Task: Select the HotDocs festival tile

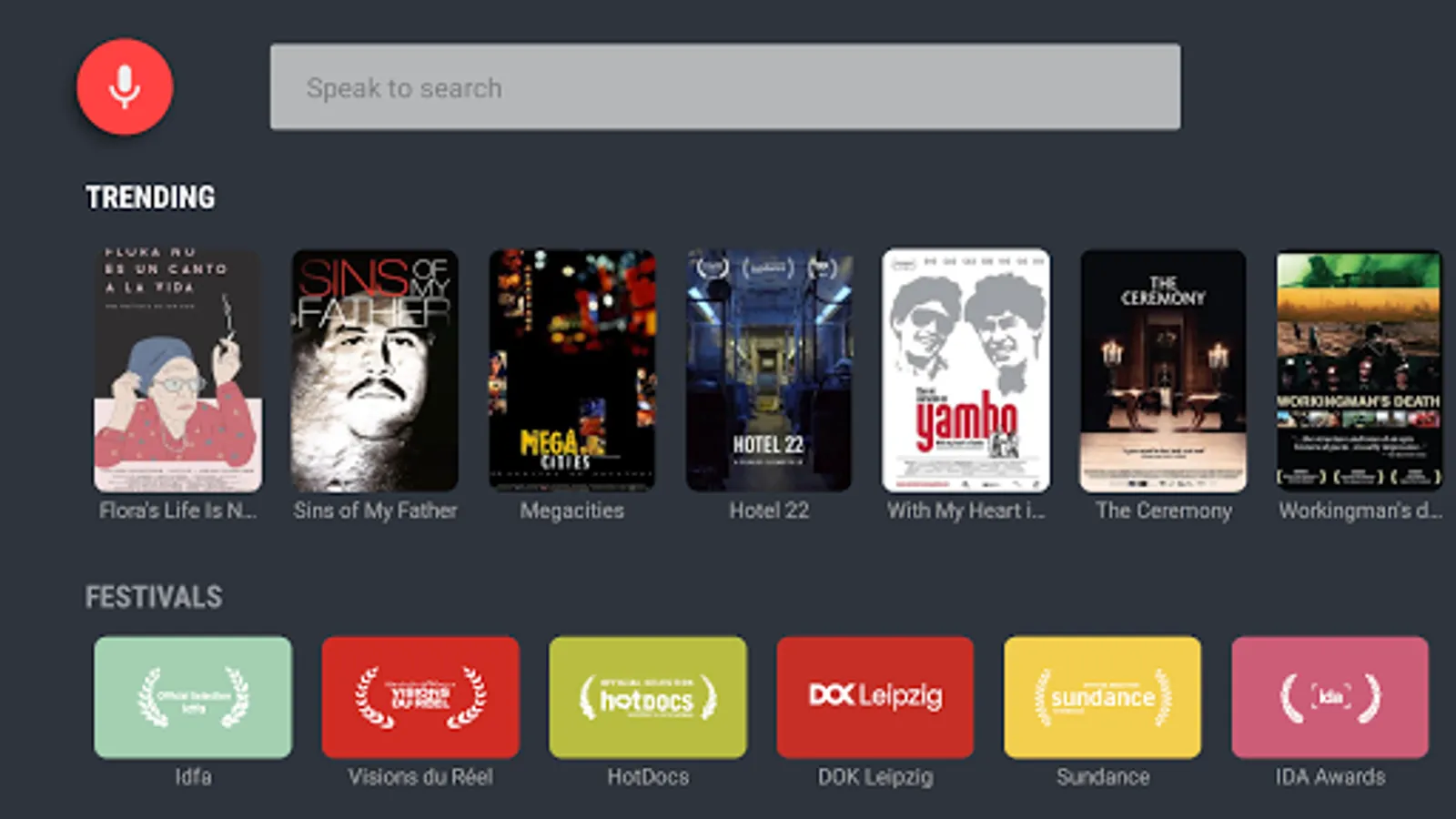Action: click(648, 697)
